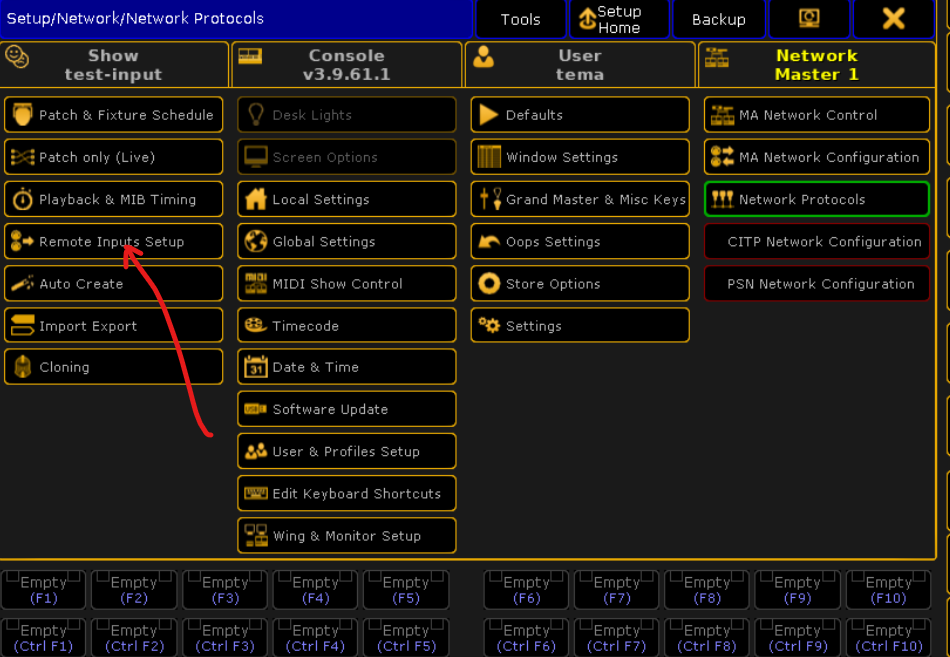This screenshot has height=657, width=950.
Task: Click the Defaults play-arrow icon
Action: (488, 115)
